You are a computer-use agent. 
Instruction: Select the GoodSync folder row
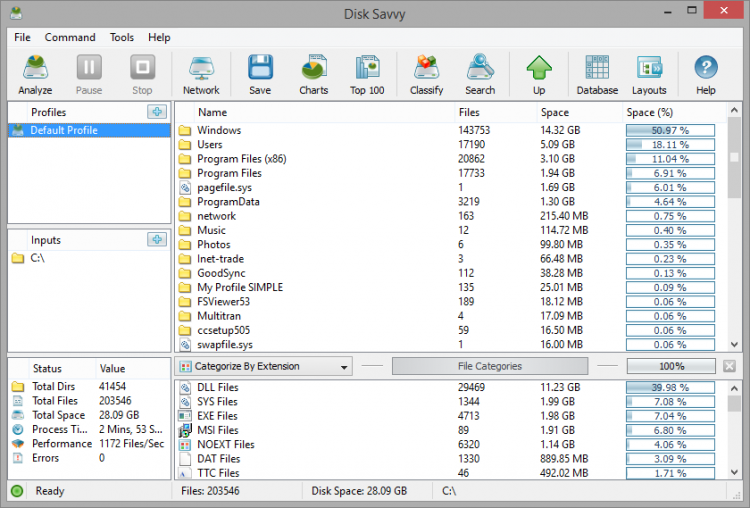click(450, 273)
